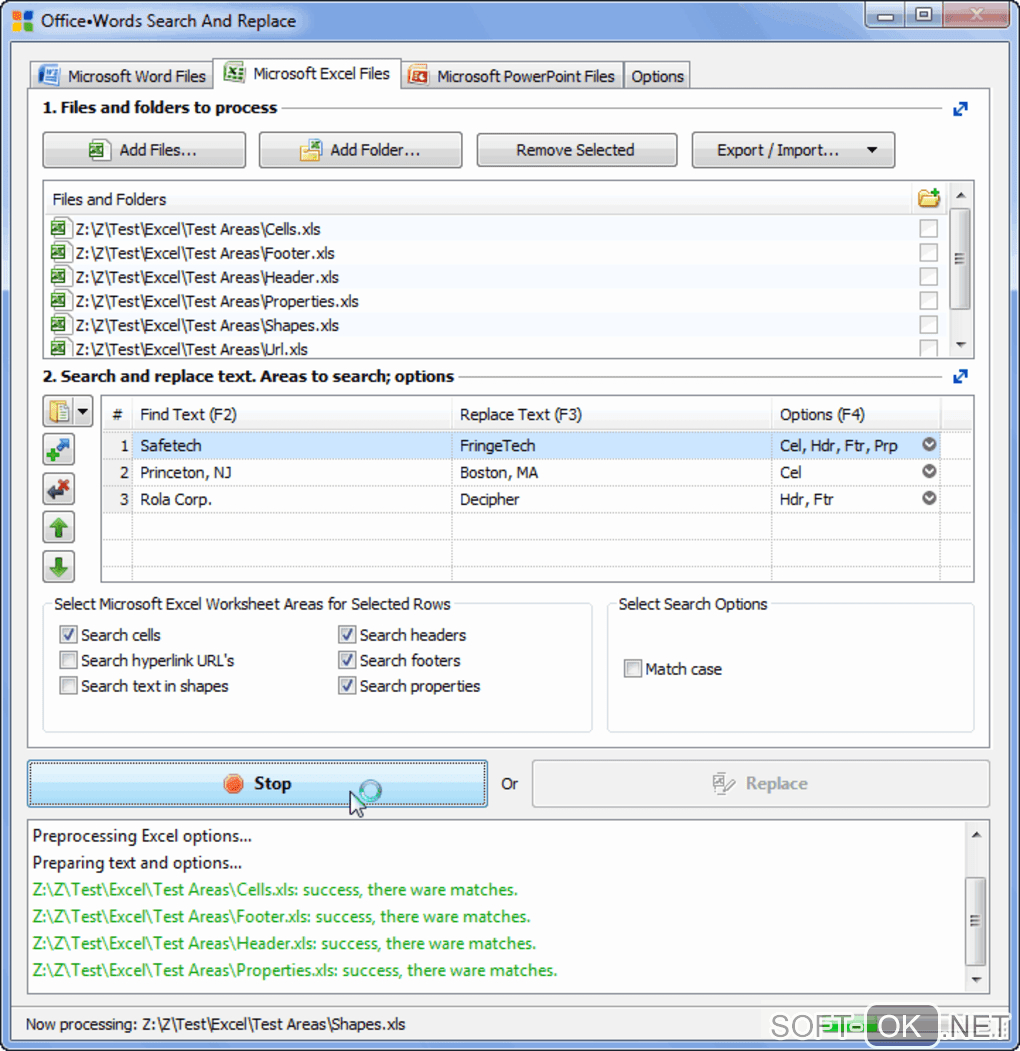
Task: Move selected row up with green arrow
Action: [59, 528]
